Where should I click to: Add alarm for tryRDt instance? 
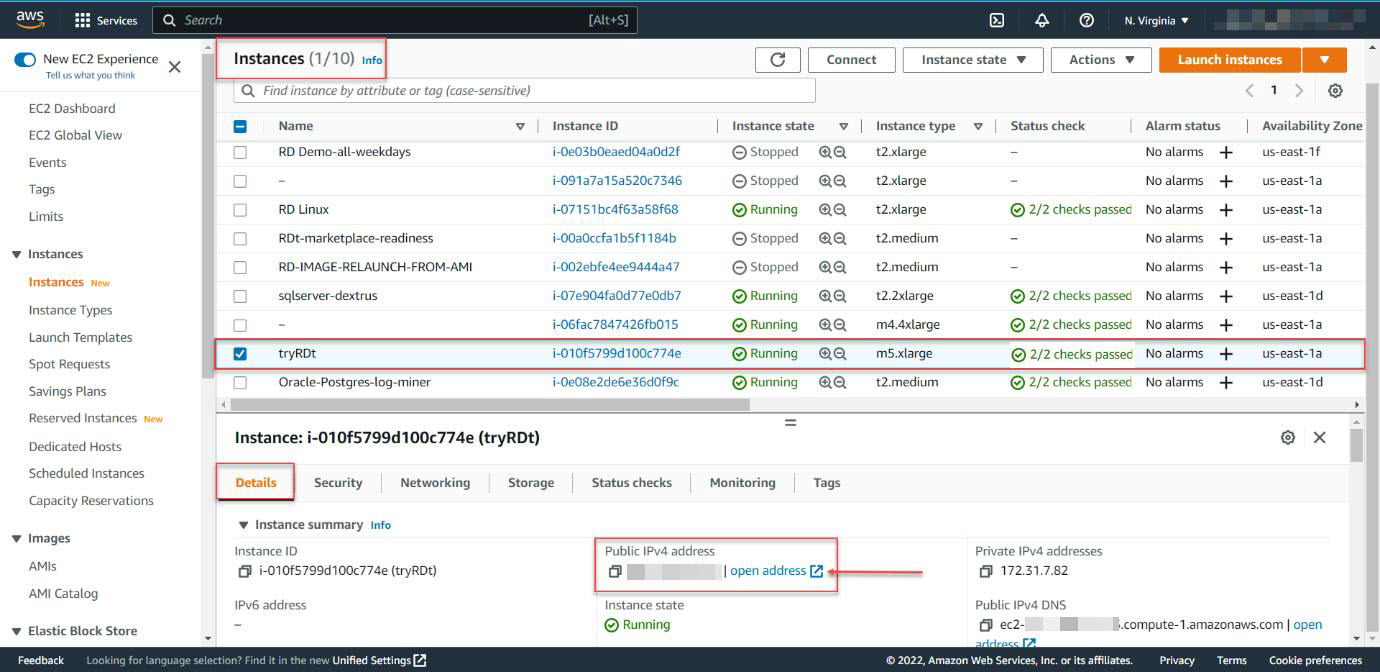click(x=1226, y=354)
